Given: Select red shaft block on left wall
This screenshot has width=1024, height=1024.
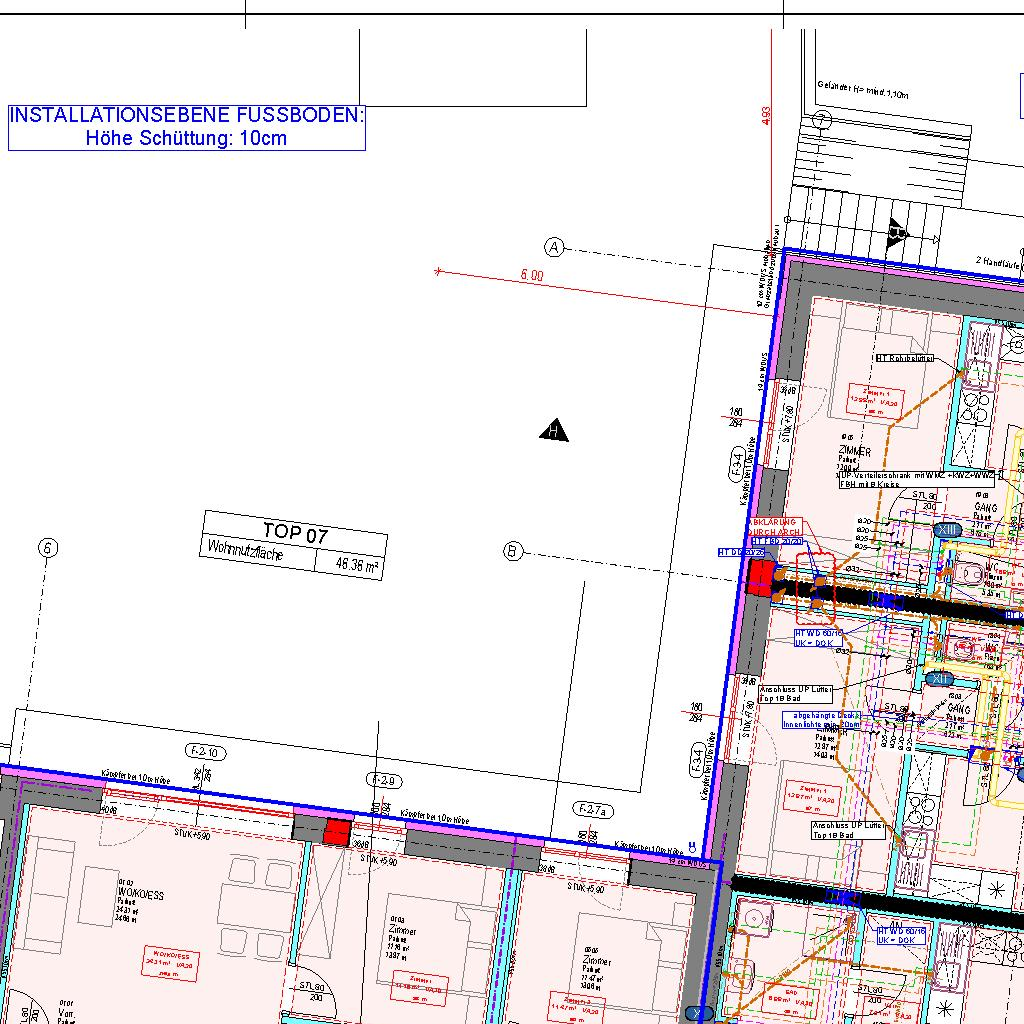Looking at the screenshot, I should click(x=763, y=577).
